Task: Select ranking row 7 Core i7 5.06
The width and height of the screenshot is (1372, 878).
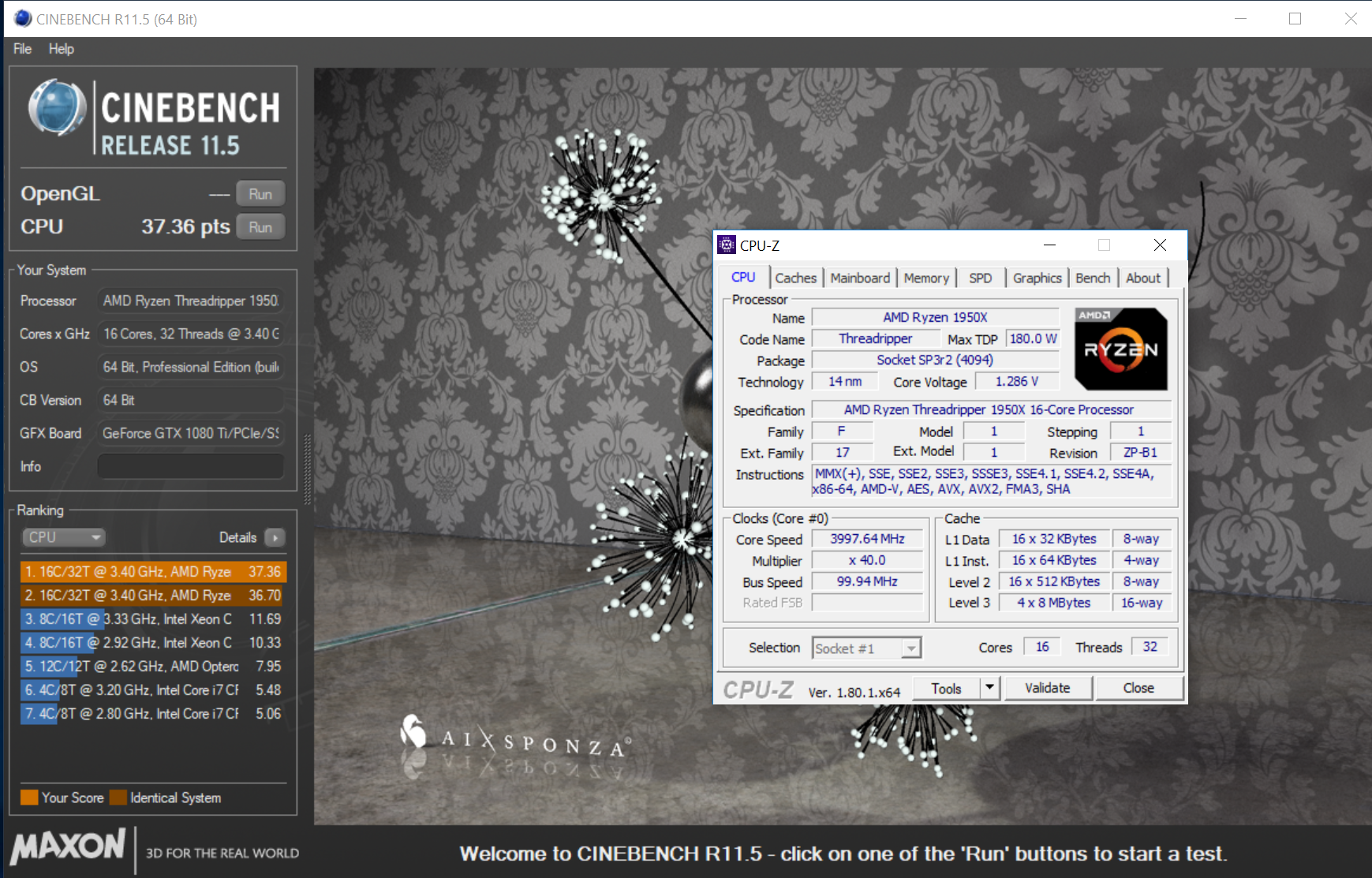Action: click(153, 713)
